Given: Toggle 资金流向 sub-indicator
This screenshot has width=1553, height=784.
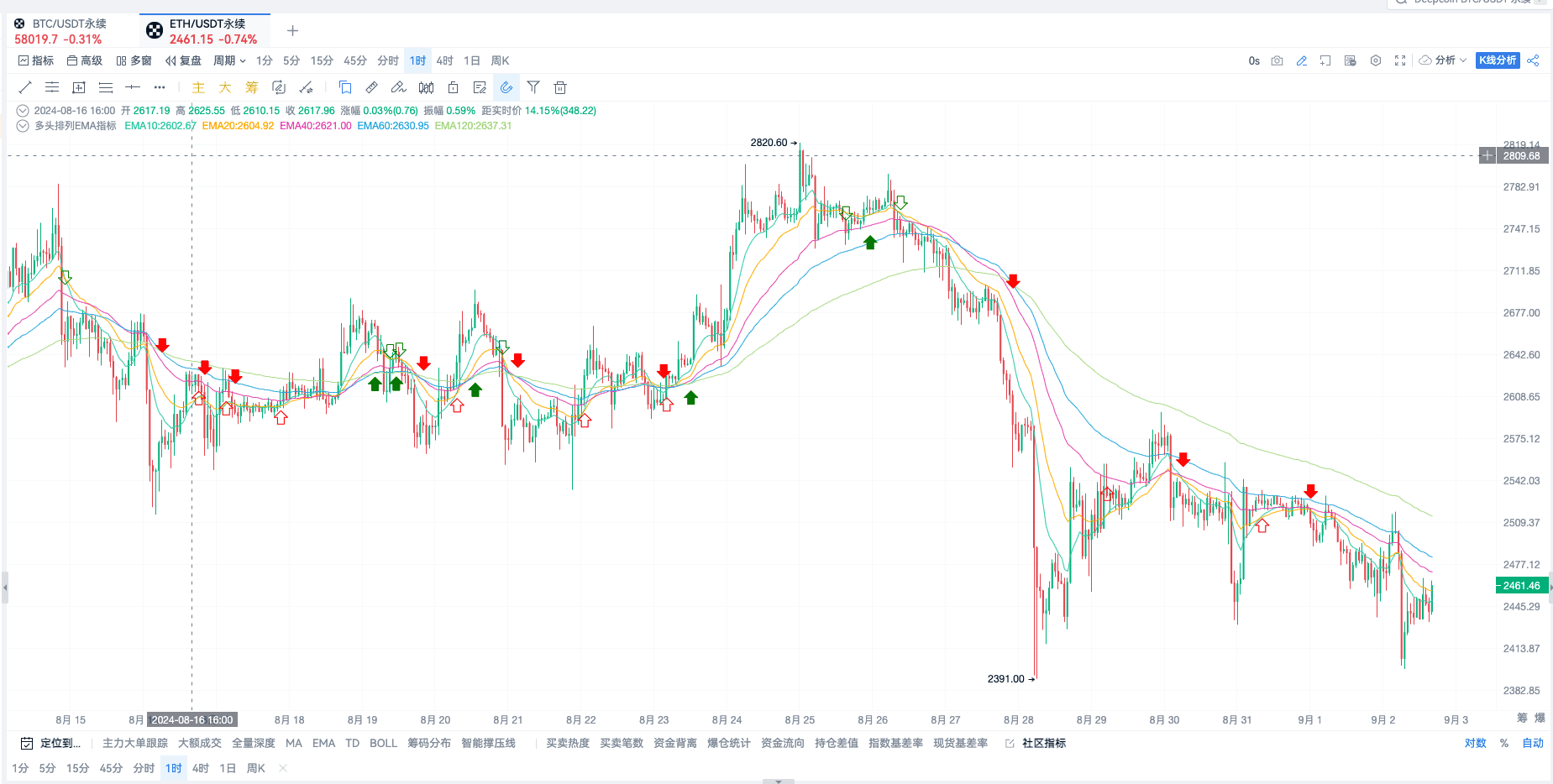Looking at the screenshot, I should pyautogui.click(x=782, y=743).
